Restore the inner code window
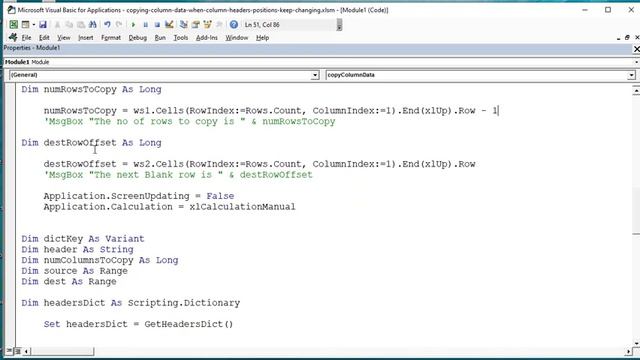 pyautogui.click(x=627, y=38)
